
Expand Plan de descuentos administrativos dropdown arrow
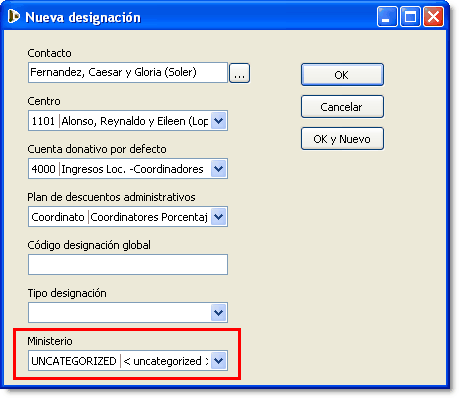click(x=219, y=217)
